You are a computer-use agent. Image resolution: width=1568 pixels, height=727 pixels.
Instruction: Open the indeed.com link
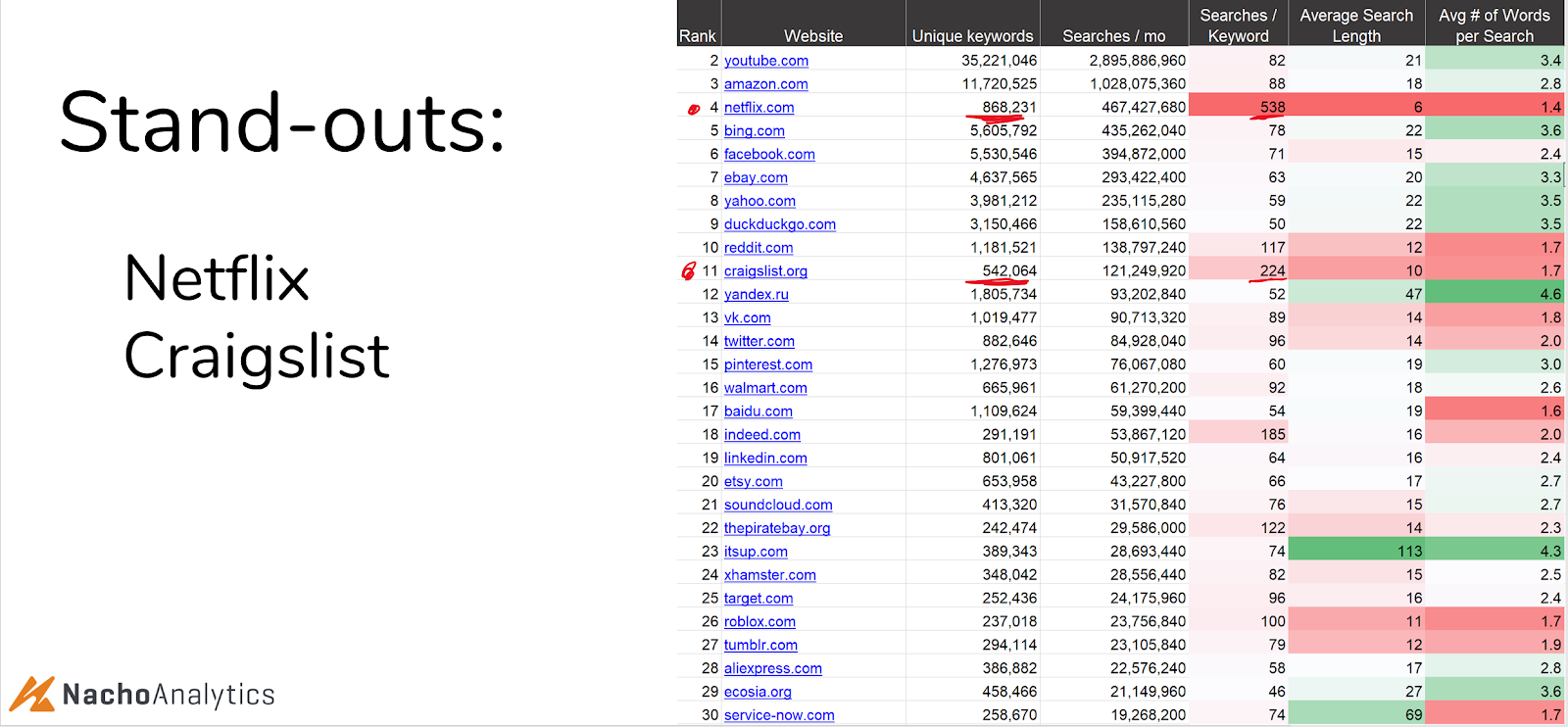click(x=762, y=435)
